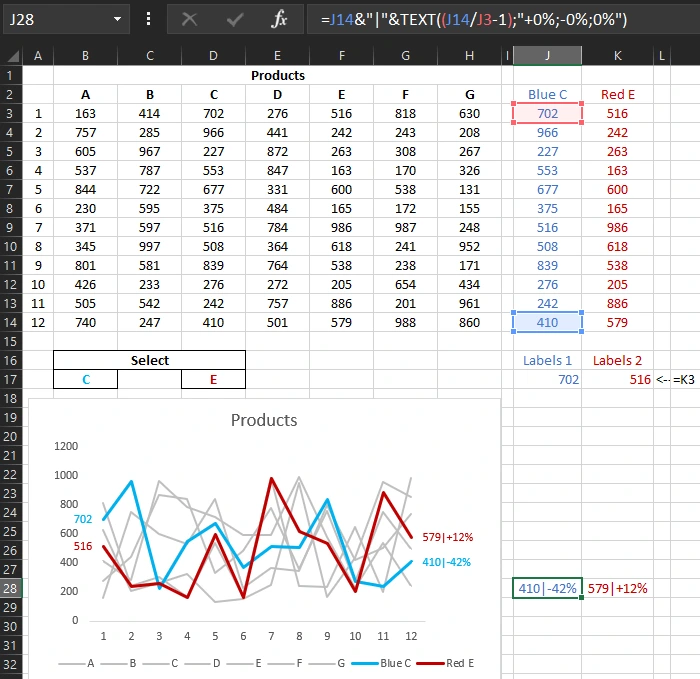The width and height of the screenshot is (700, 679).
Task: Select cell K28 with 579|+12%
Action: pyautogui.click(x=617, y=588)
